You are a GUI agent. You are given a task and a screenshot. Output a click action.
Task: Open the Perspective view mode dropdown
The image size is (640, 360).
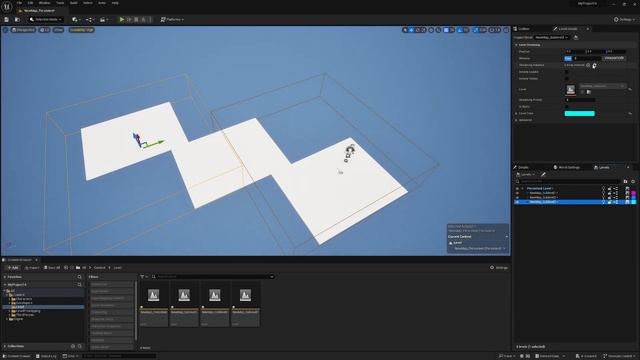point(23,30)
